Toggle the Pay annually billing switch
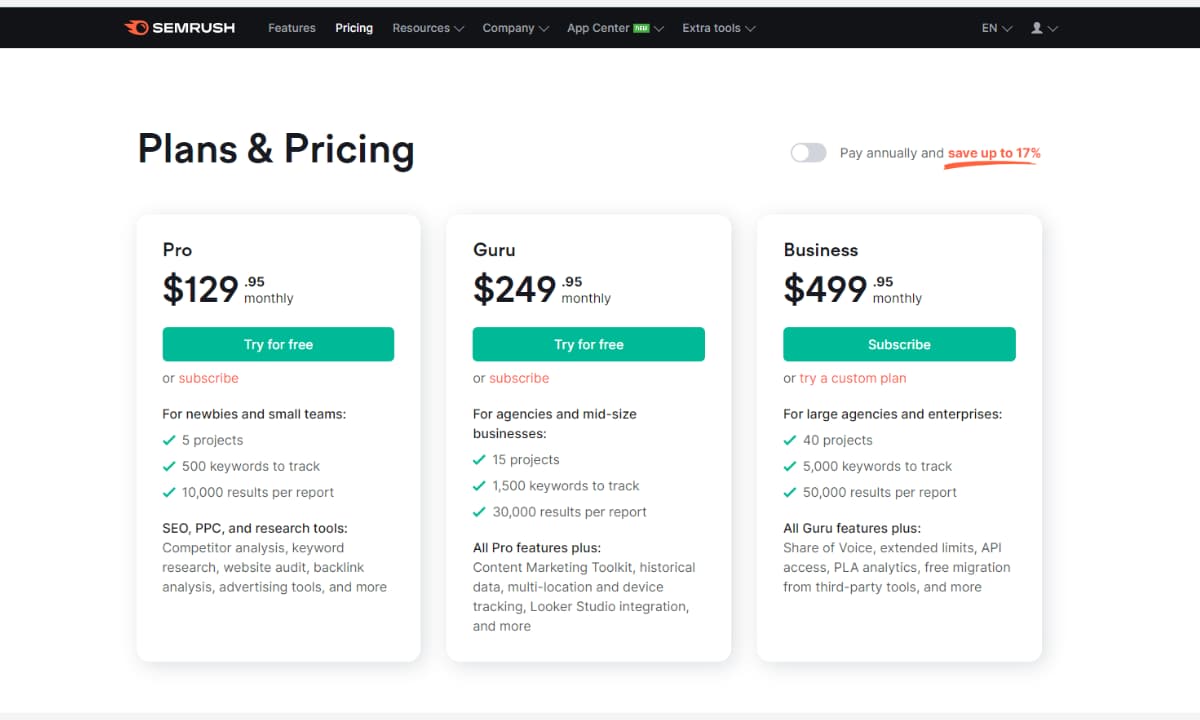 pos(808,153)
